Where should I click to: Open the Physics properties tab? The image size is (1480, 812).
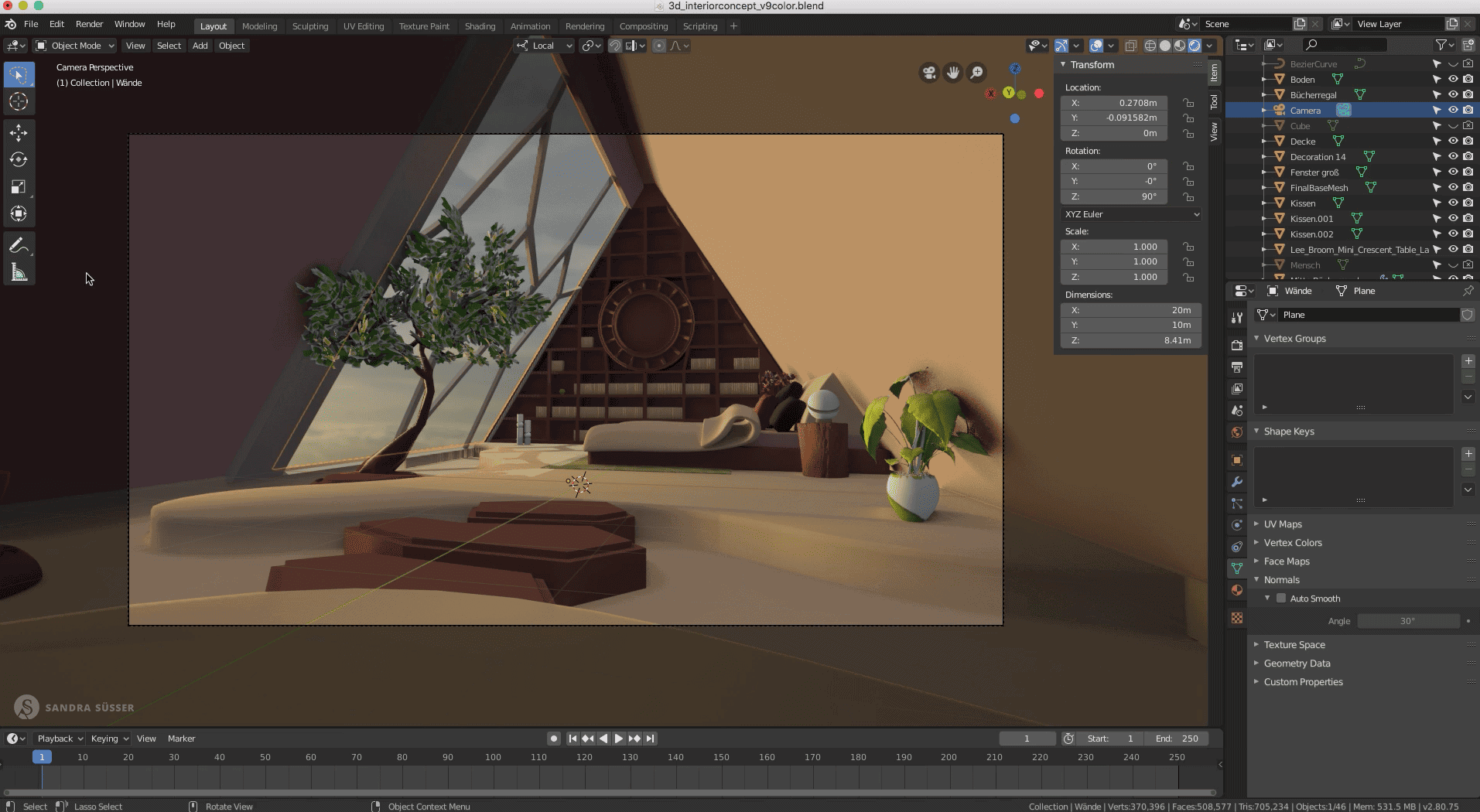(x=1237, y=525)
